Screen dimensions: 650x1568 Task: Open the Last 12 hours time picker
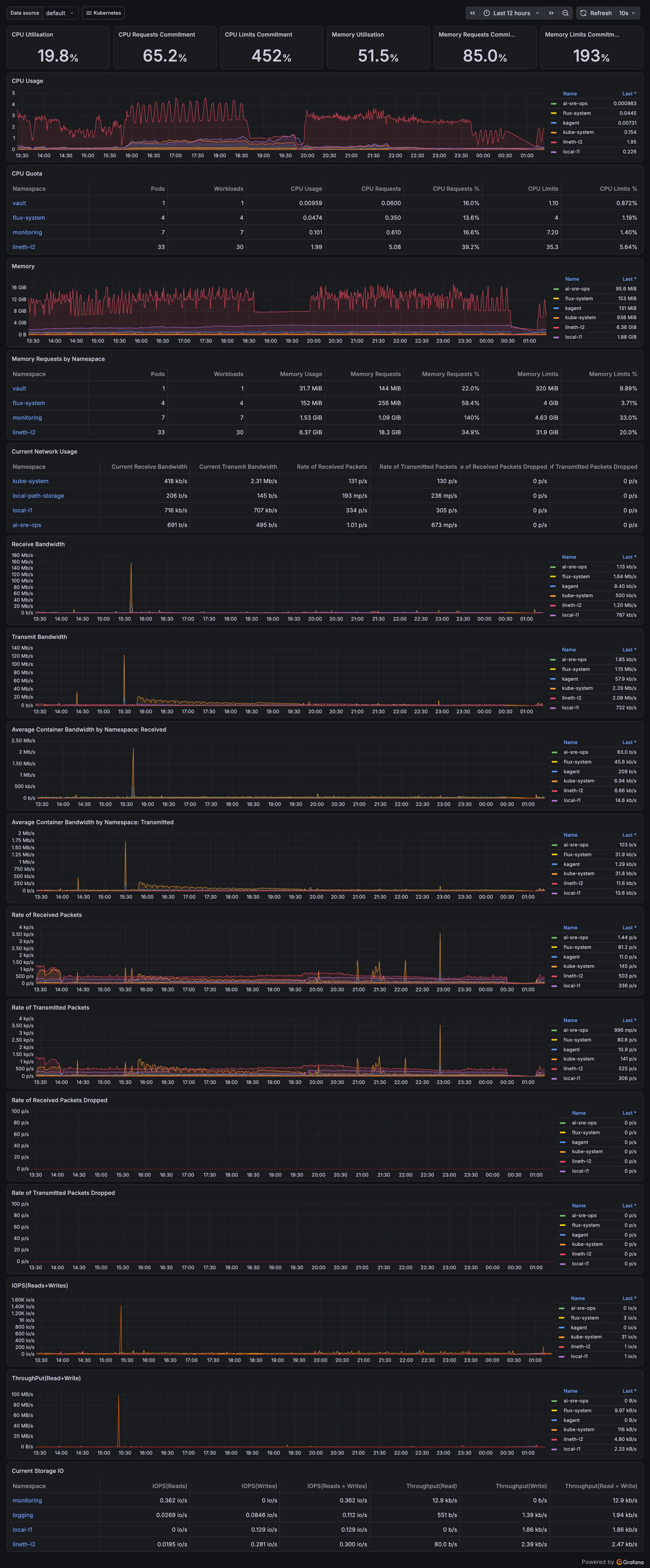pos(511,13)
